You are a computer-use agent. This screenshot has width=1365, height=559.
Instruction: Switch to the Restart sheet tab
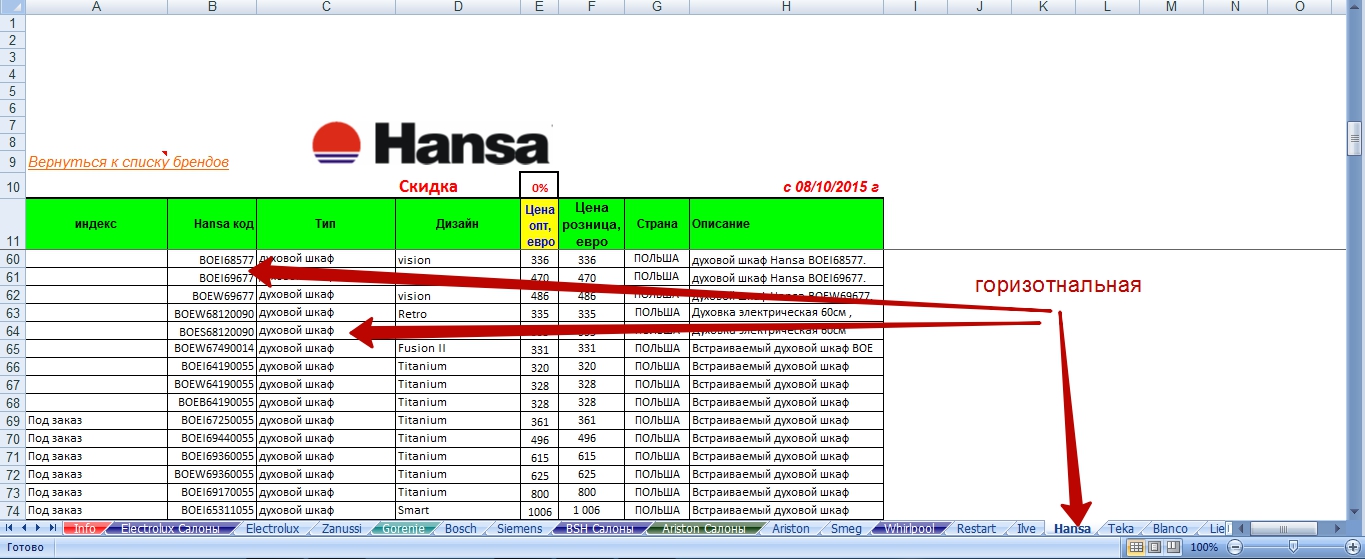click(975, 528)
